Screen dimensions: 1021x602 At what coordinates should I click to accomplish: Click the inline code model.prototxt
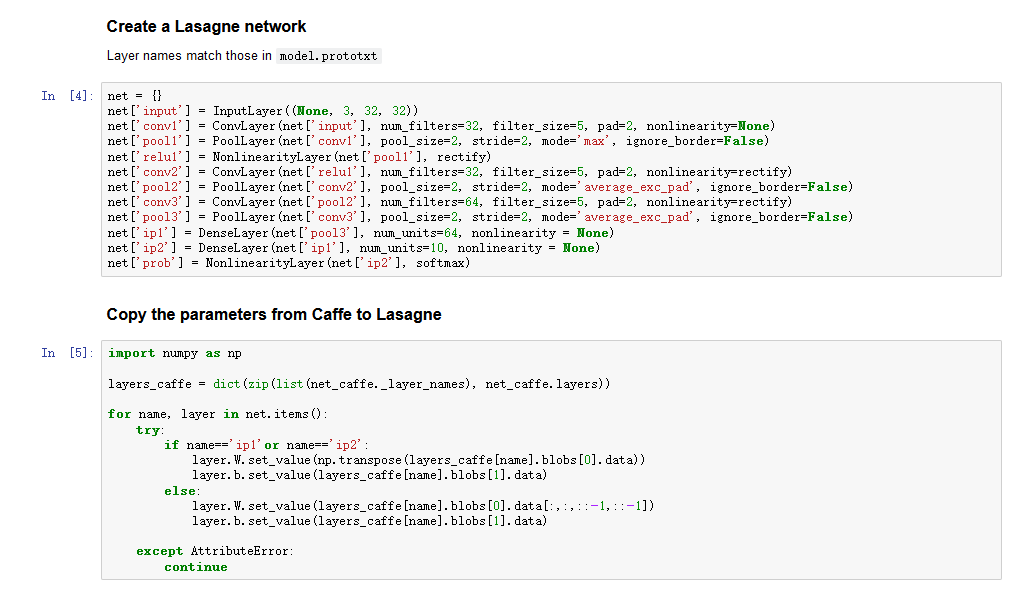tap(328, 56)
